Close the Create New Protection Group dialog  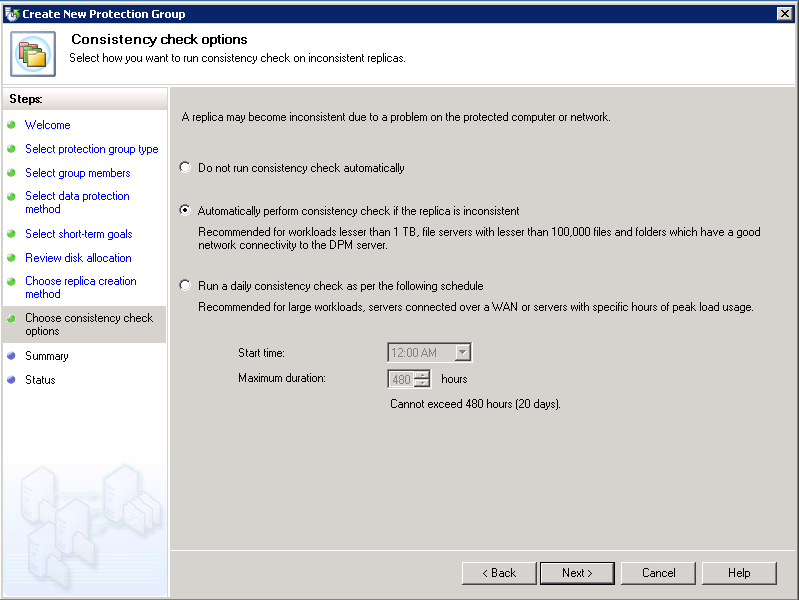(785, 14)
